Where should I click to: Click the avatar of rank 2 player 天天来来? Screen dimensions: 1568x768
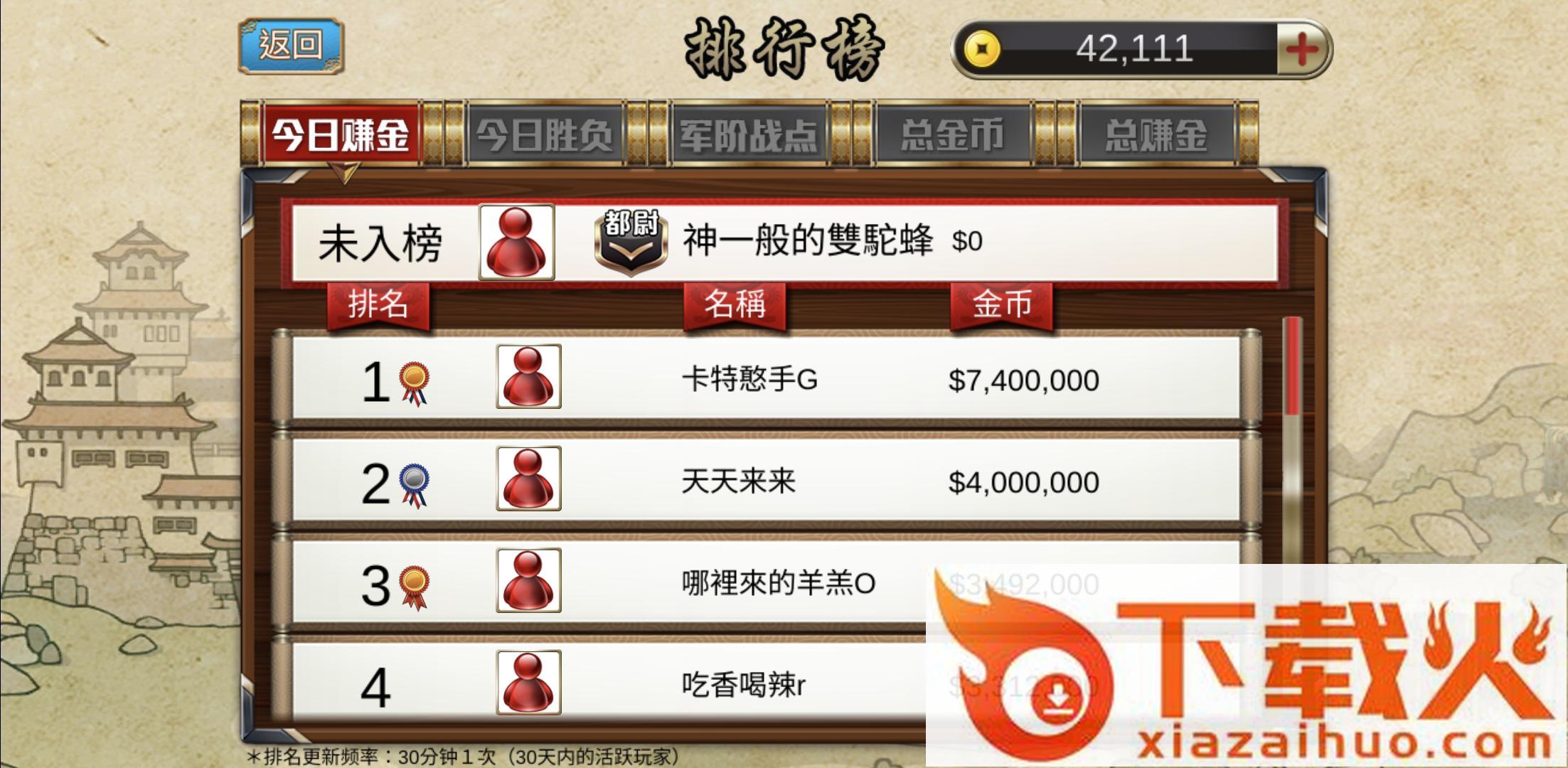pos(528,479)
